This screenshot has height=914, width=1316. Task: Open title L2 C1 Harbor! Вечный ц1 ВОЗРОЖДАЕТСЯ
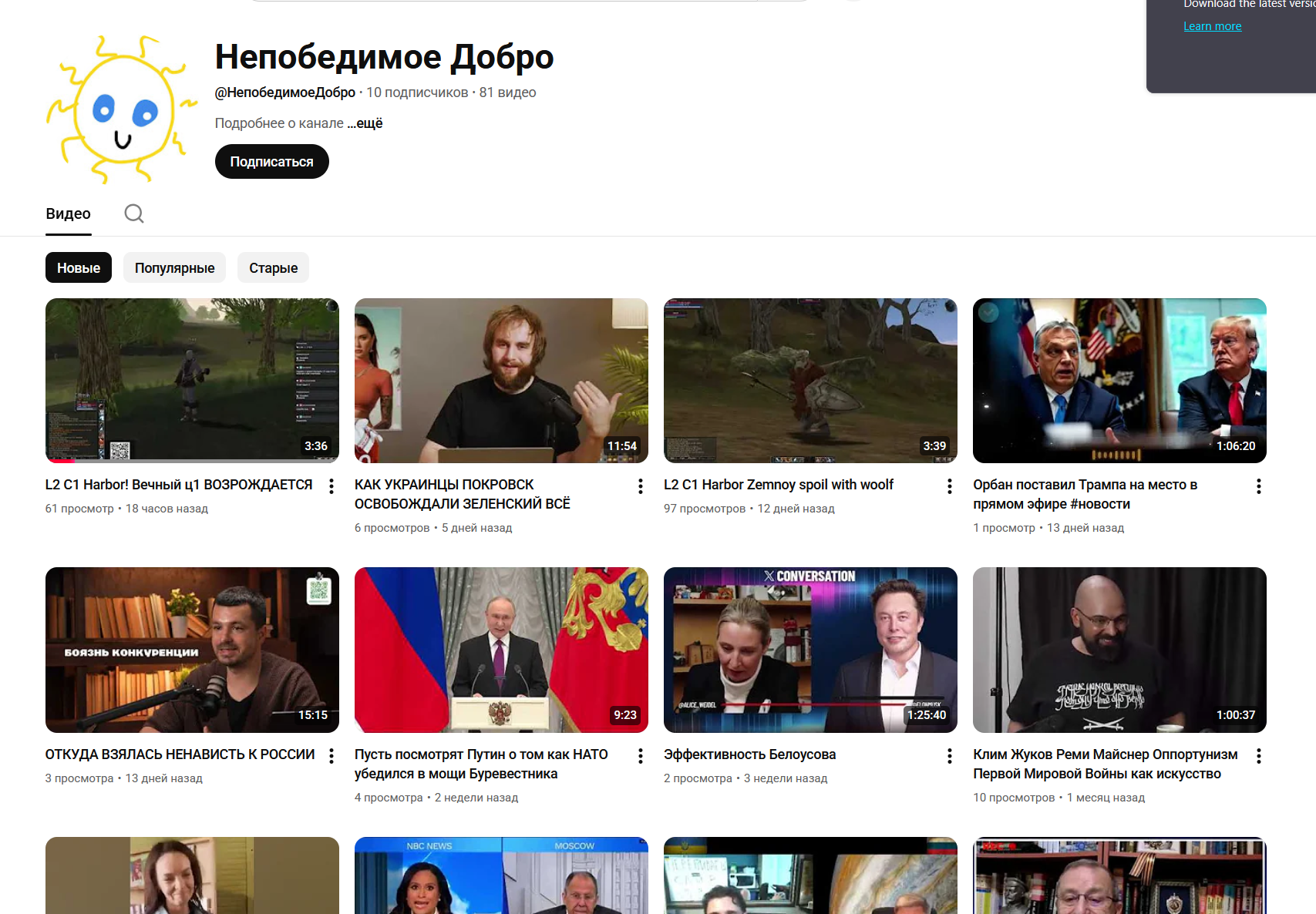tap(179, 485)
